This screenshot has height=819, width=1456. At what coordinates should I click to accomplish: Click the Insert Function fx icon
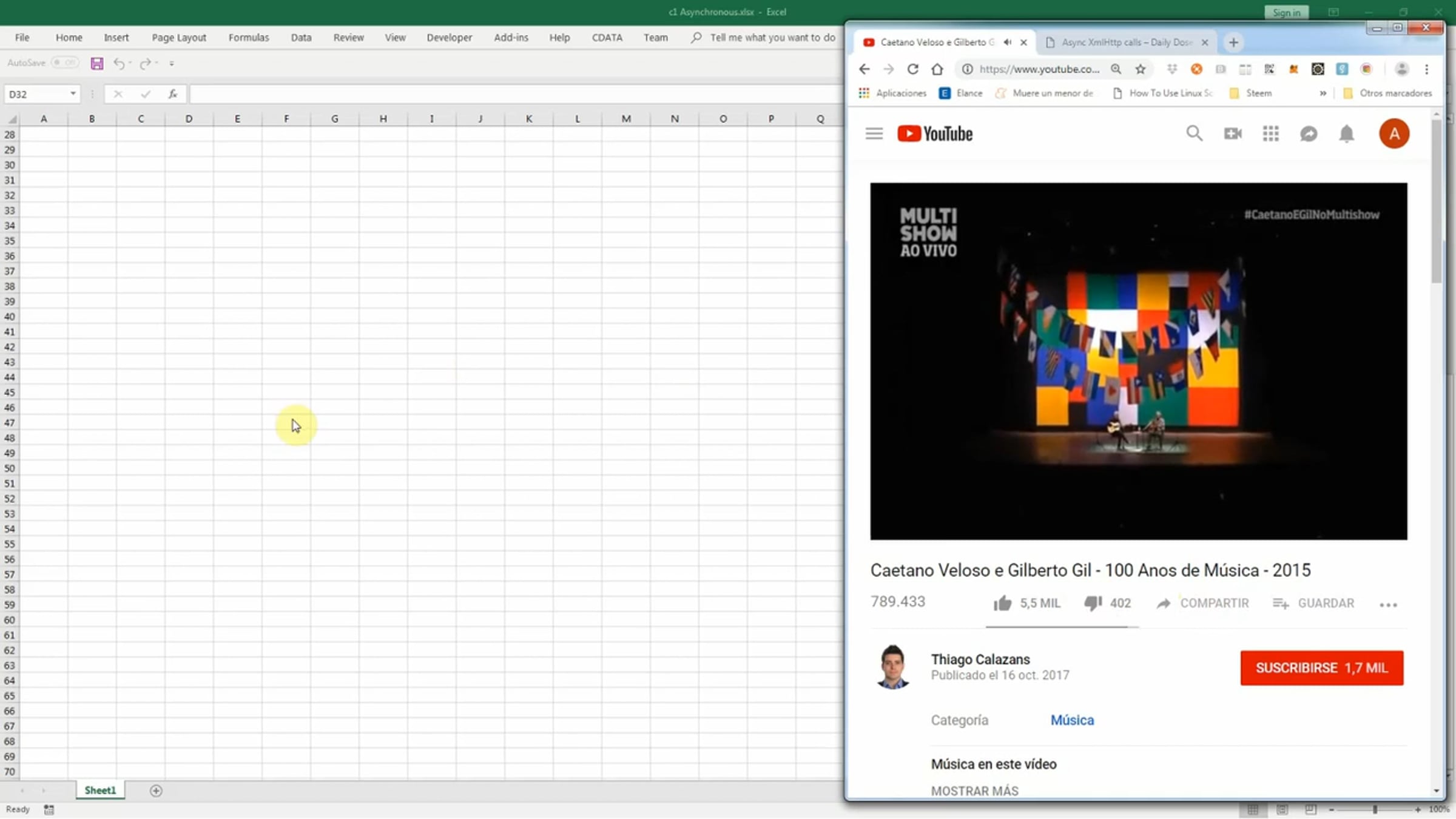[x=173, y=94]
